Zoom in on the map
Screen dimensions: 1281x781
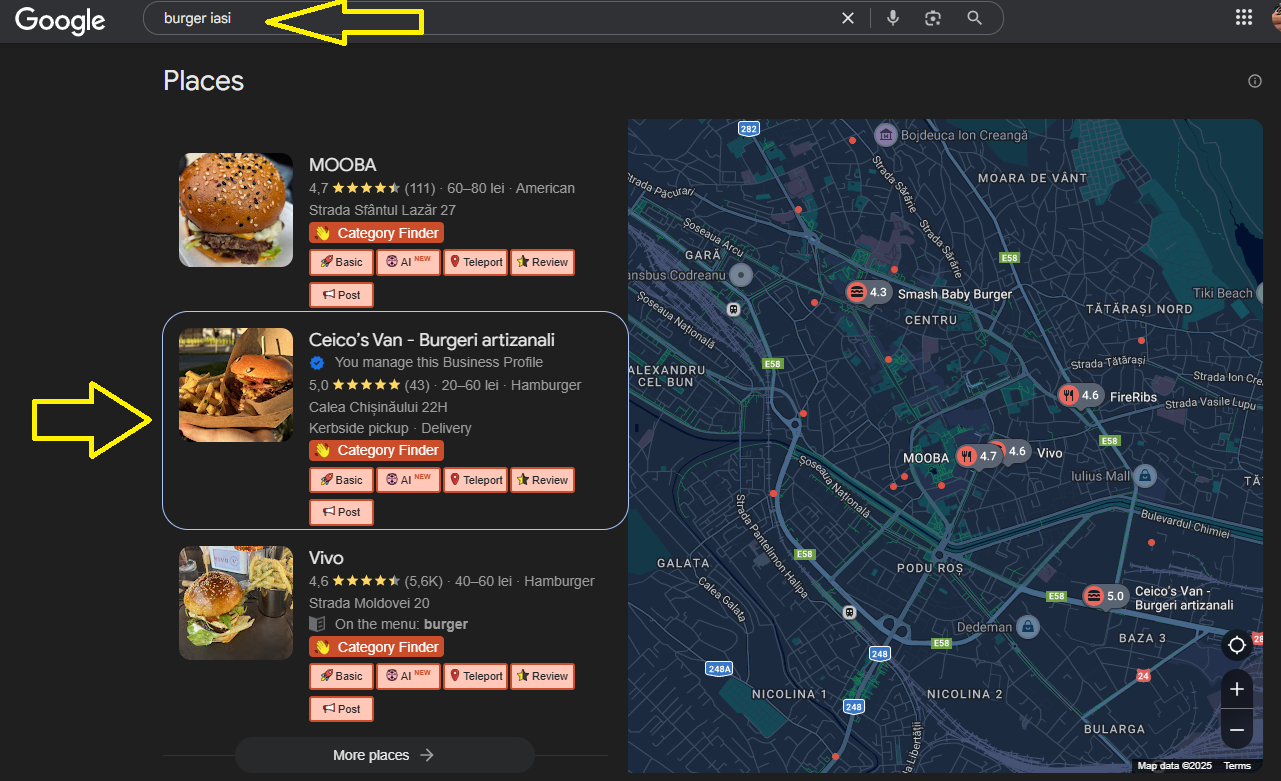pos(1237,689)
